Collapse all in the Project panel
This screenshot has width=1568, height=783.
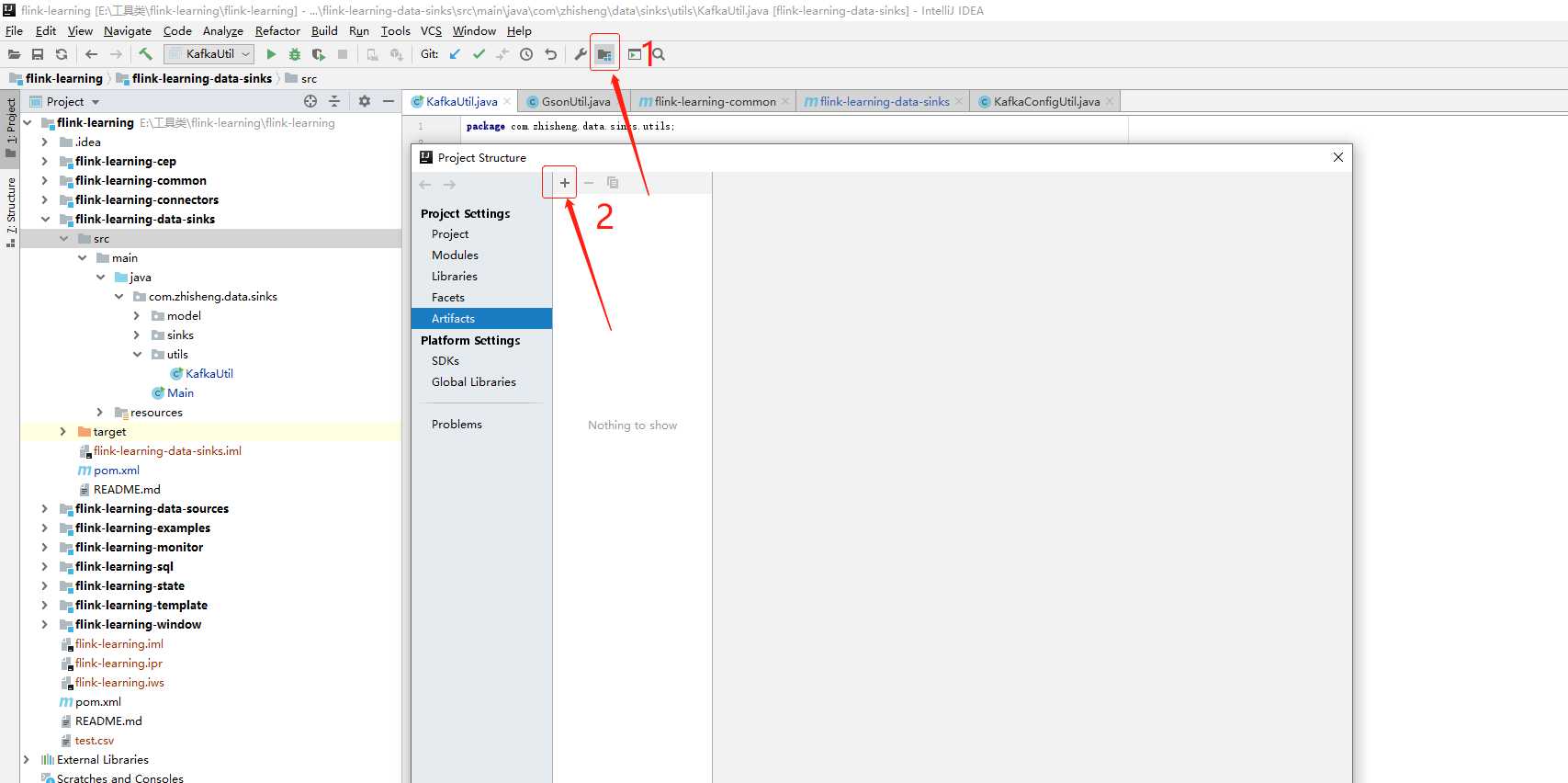(334, 101)
